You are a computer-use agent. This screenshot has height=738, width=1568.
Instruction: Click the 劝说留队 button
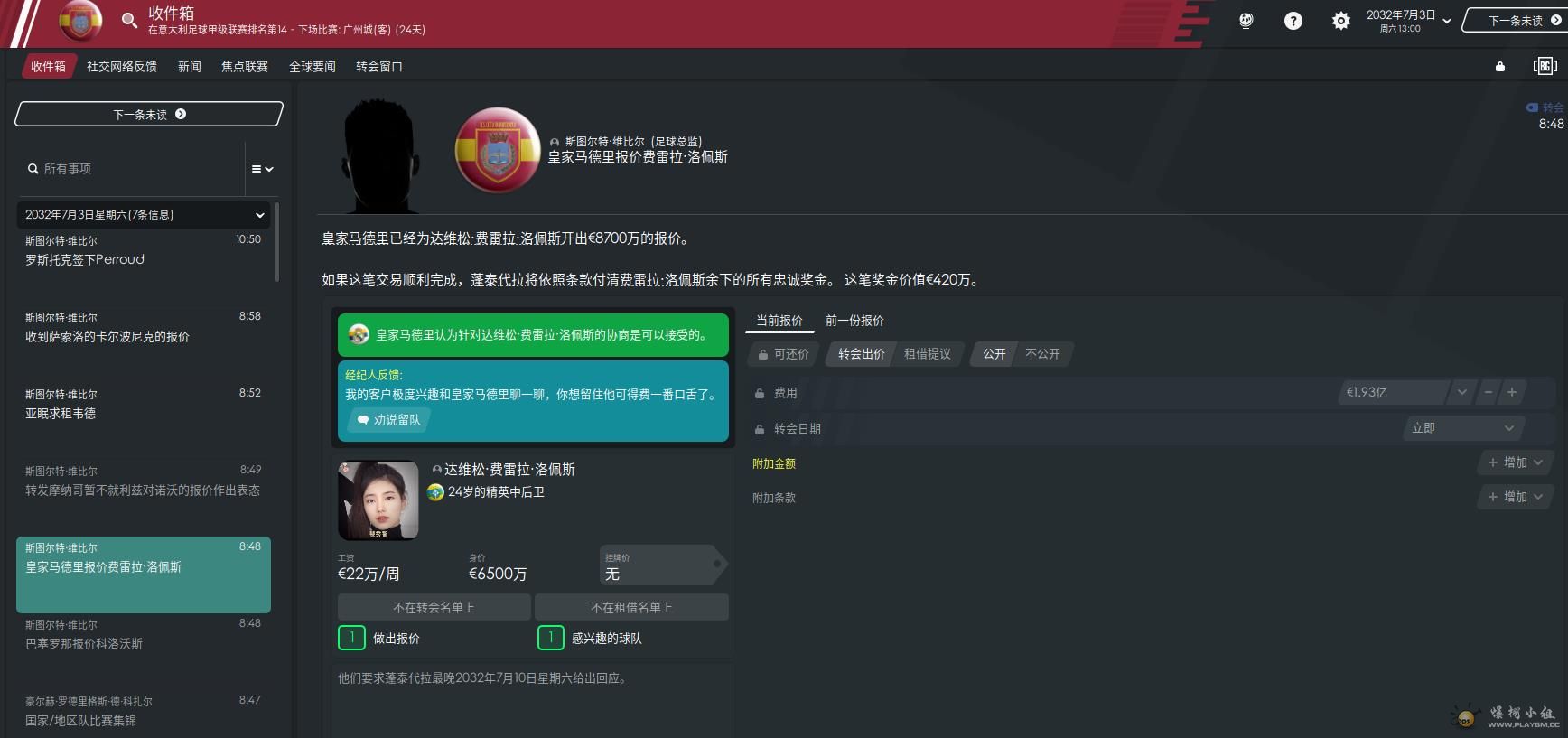pyautogui.click(x=389, y=420)
